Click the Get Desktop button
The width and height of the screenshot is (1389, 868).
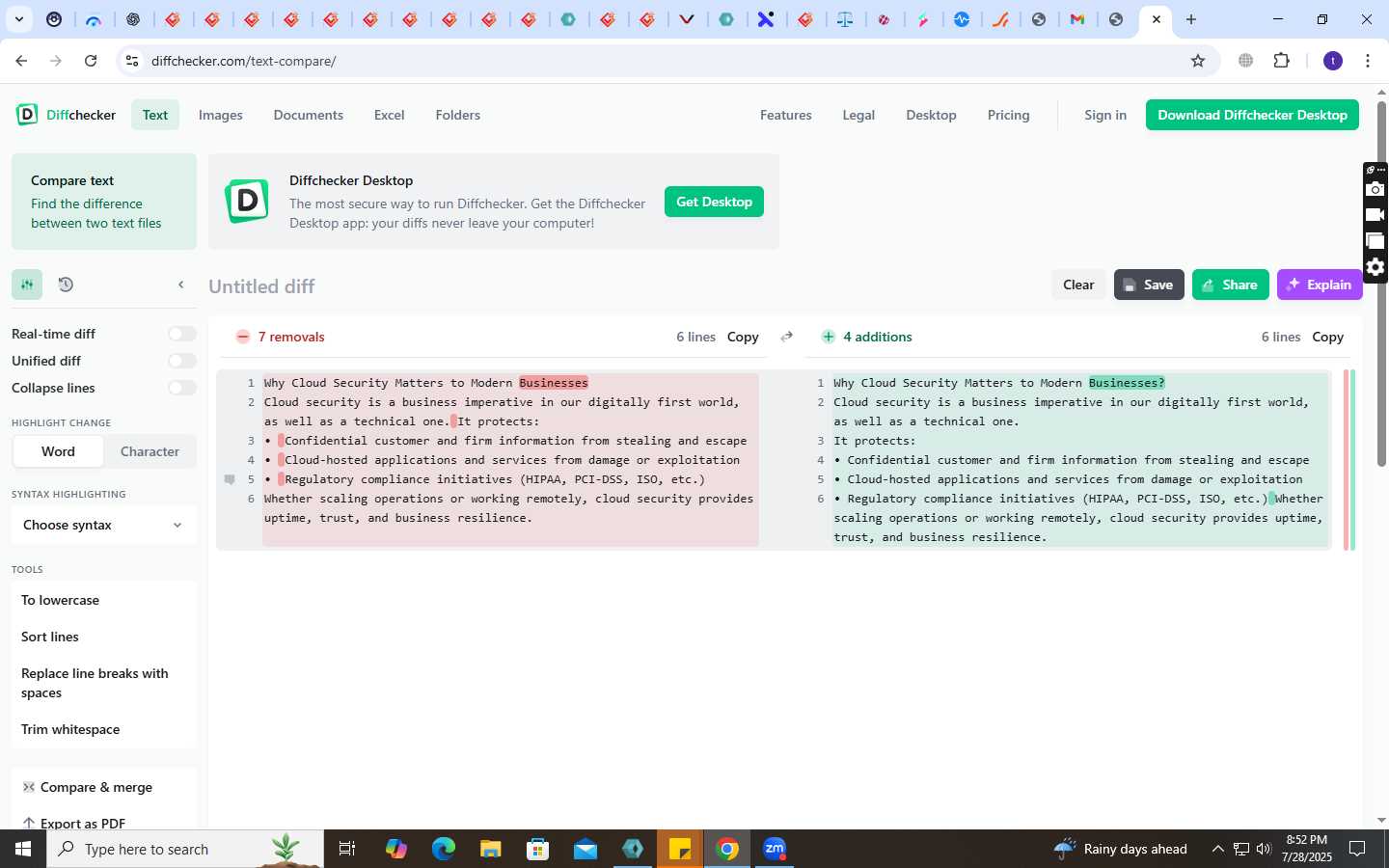[714, 202]
